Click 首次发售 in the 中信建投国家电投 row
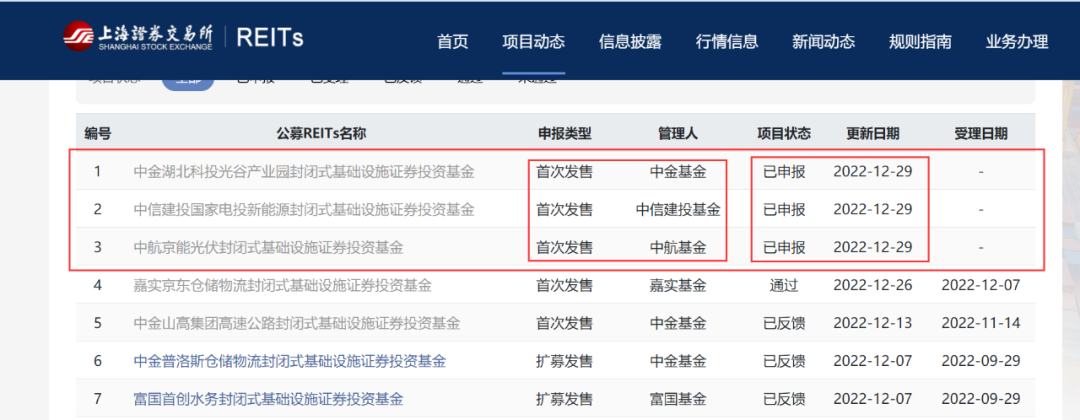This screenshot has width=1080, height=420. coord(564,209)
